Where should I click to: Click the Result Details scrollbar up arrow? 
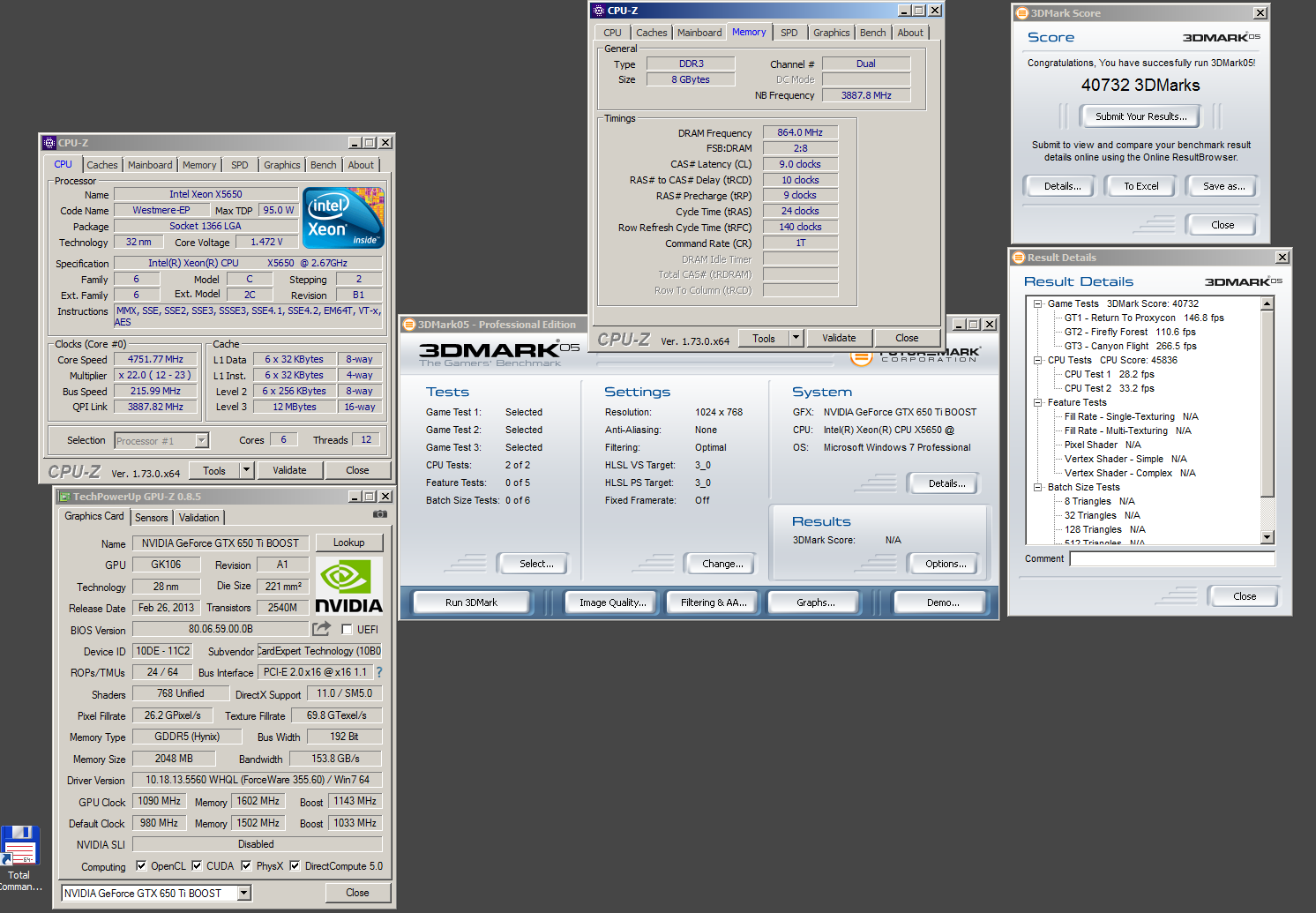click(1267, 303)
